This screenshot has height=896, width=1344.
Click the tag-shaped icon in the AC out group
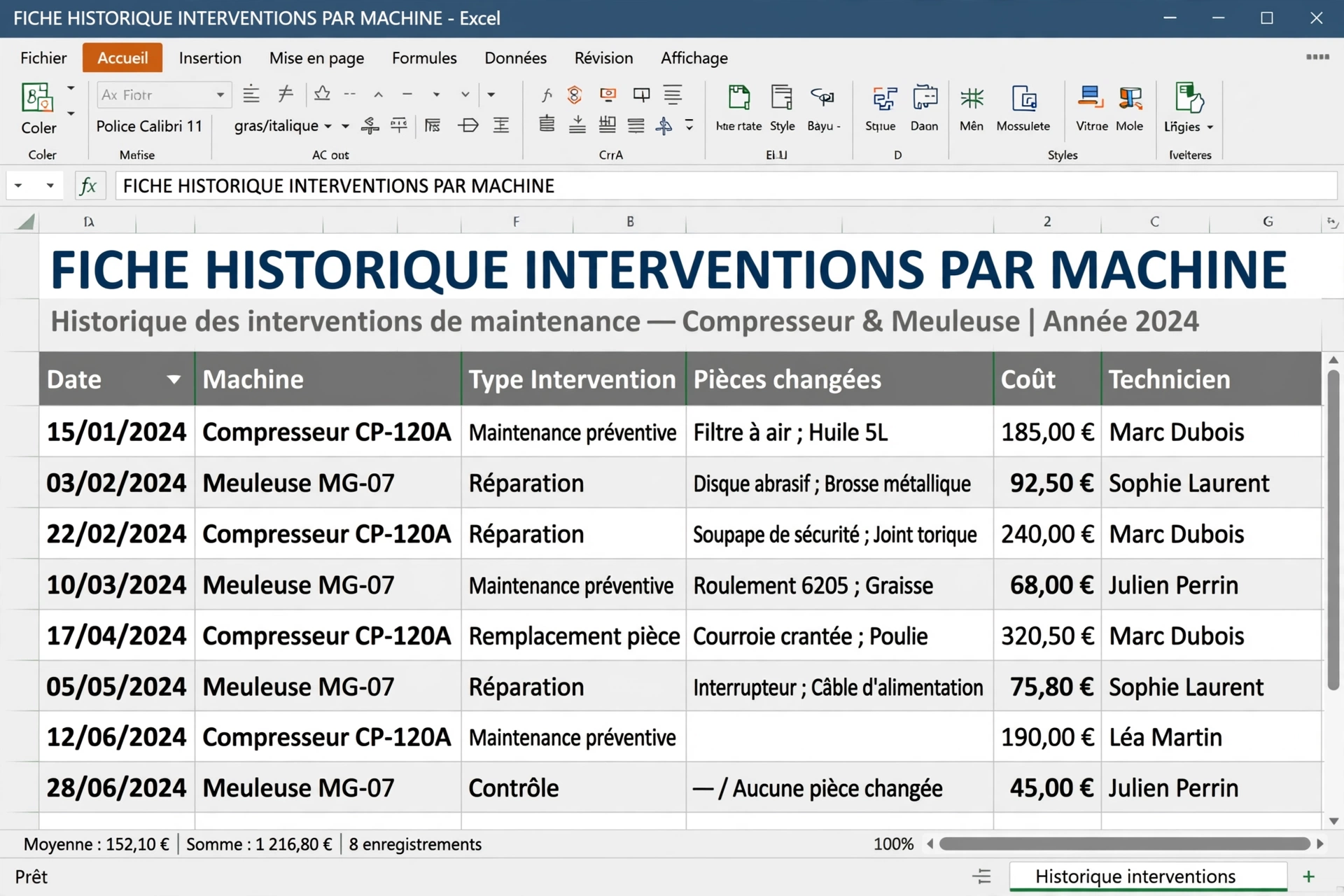[x=468, y=126]
